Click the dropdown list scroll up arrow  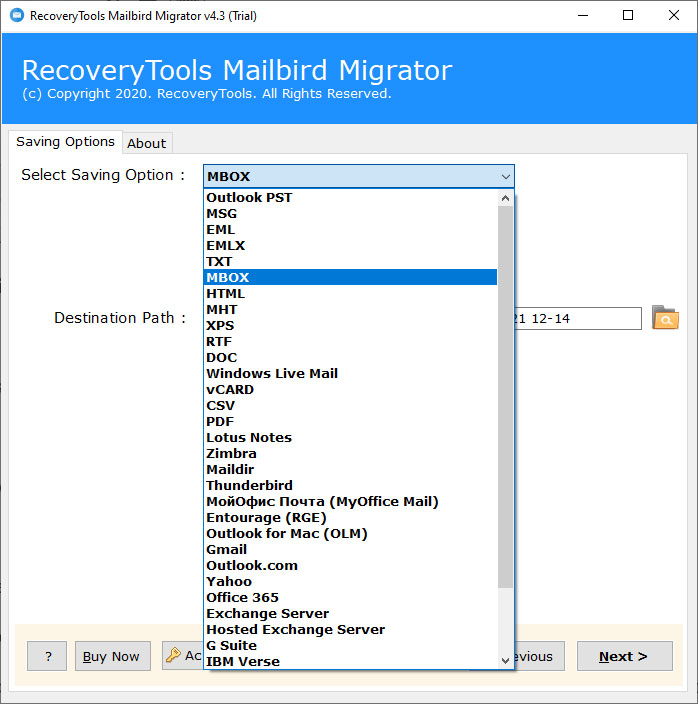click(505, 198)
